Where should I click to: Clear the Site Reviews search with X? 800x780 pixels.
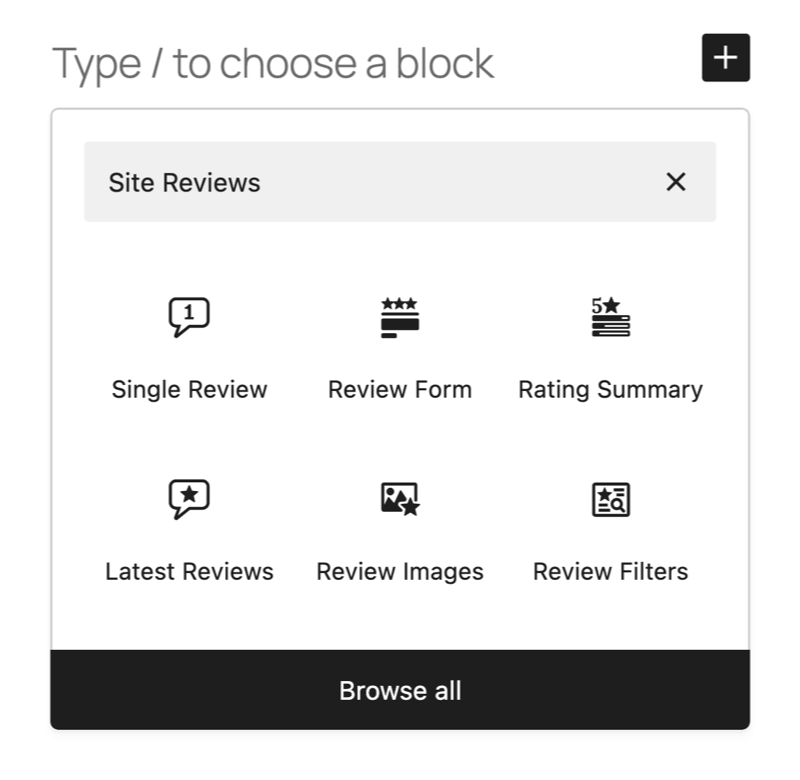coord(676,182)
